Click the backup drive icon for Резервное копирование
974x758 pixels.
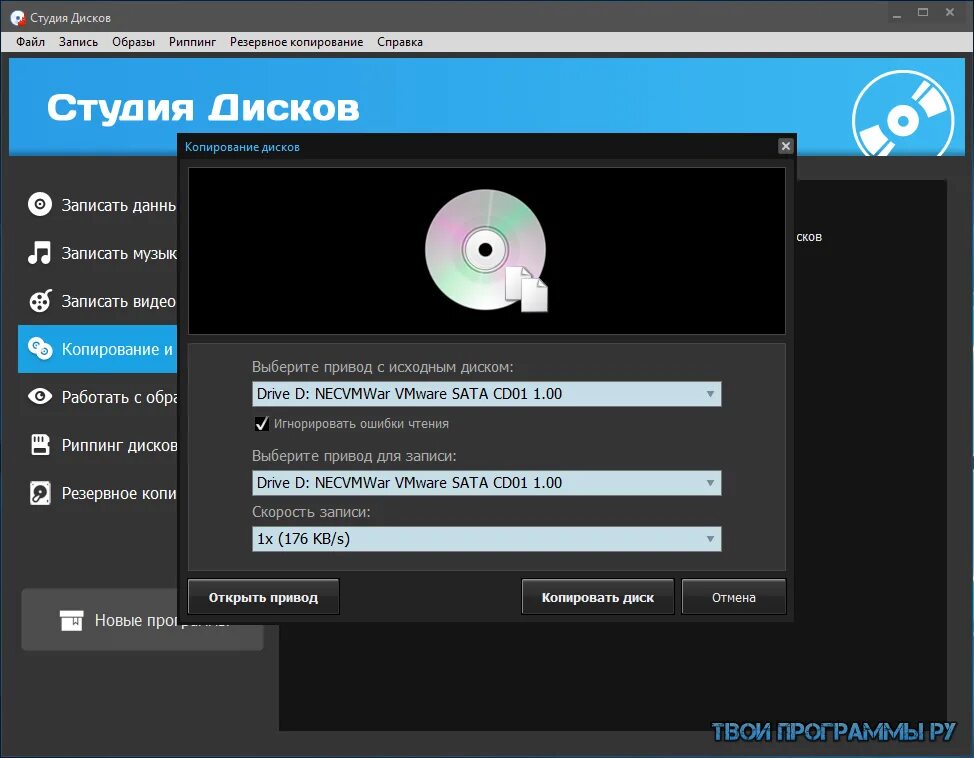[40, 493]
